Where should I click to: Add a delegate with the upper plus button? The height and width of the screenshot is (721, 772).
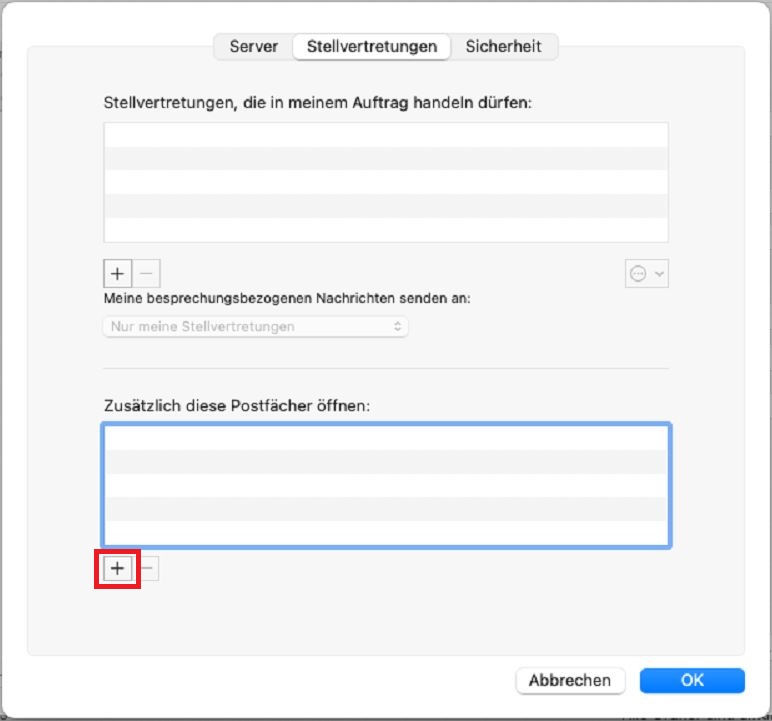[117, 273]
